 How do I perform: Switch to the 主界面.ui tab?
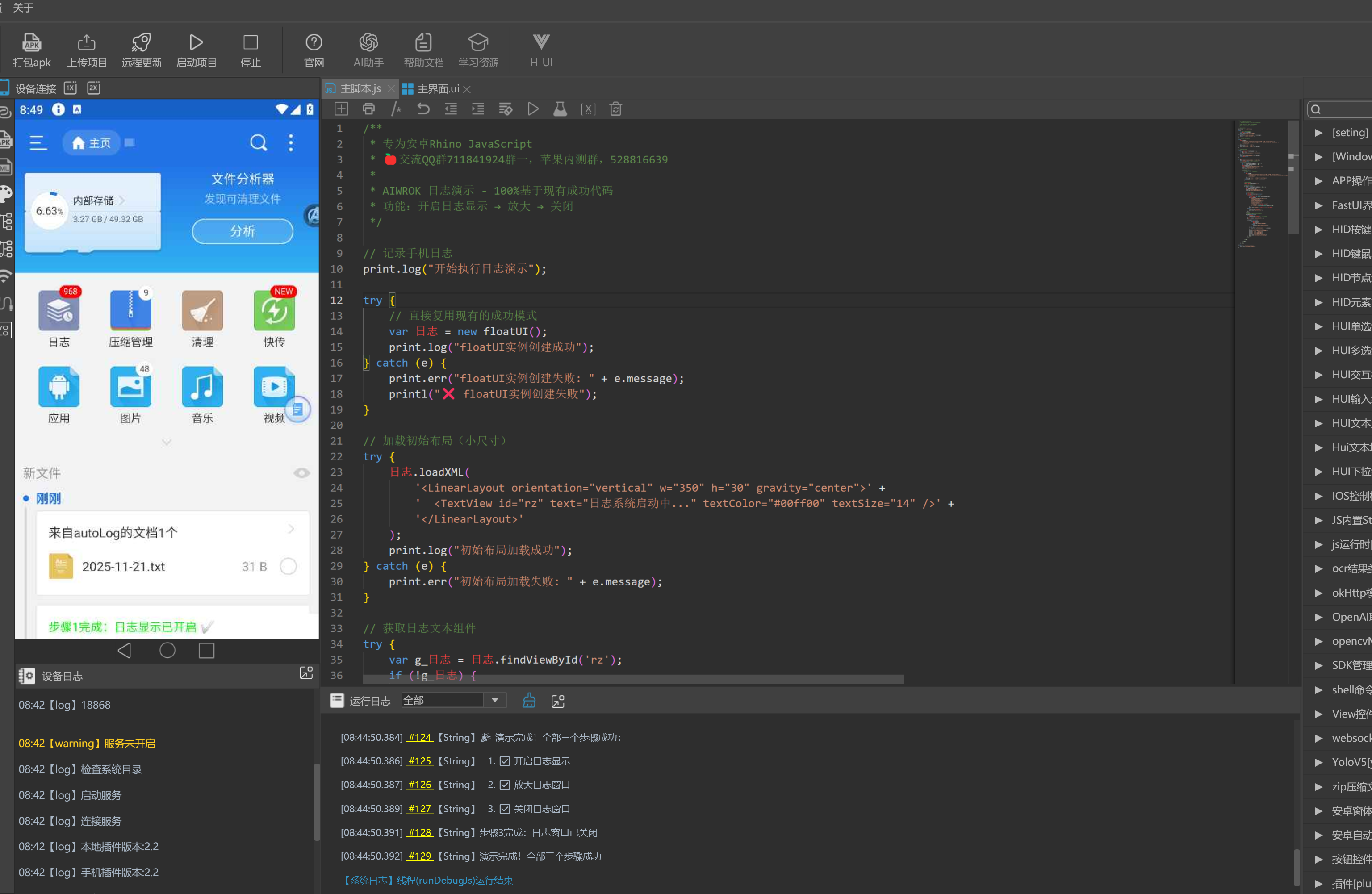tap(438, 89)
